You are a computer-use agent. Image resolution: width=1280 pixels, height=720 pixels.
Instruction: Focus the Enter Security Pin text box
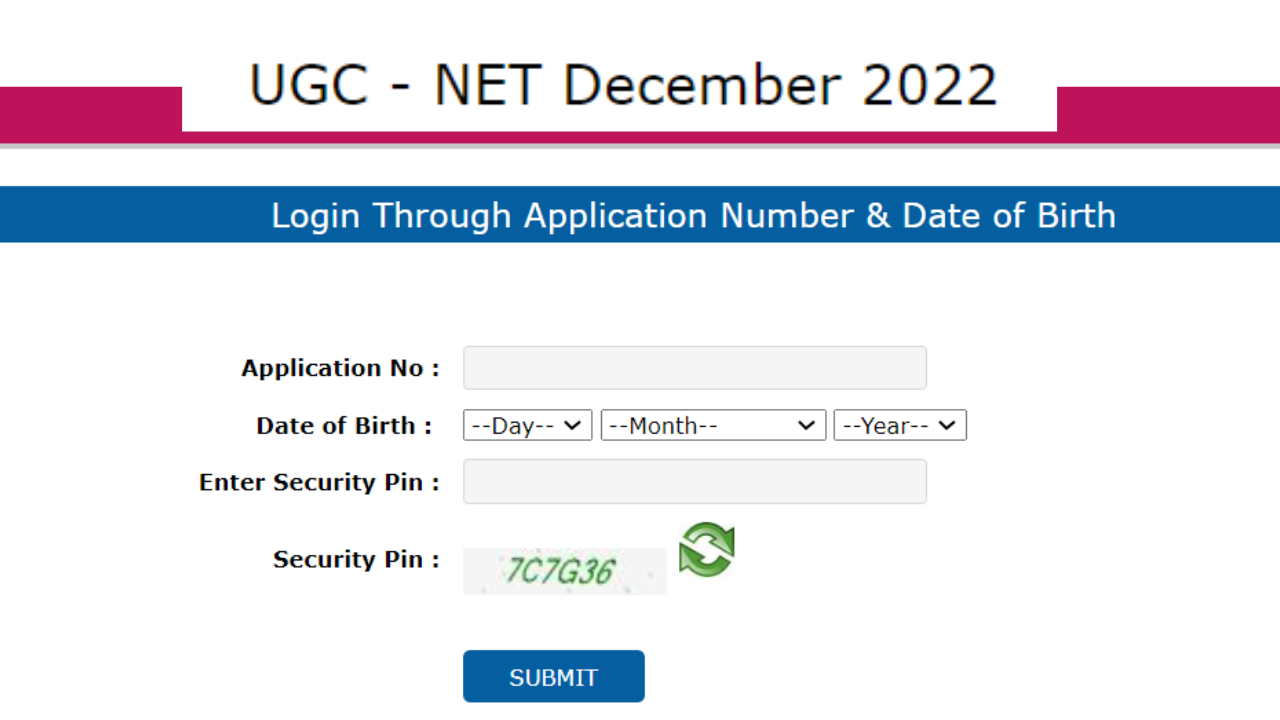pyautogui.click(x=694, y=481)
